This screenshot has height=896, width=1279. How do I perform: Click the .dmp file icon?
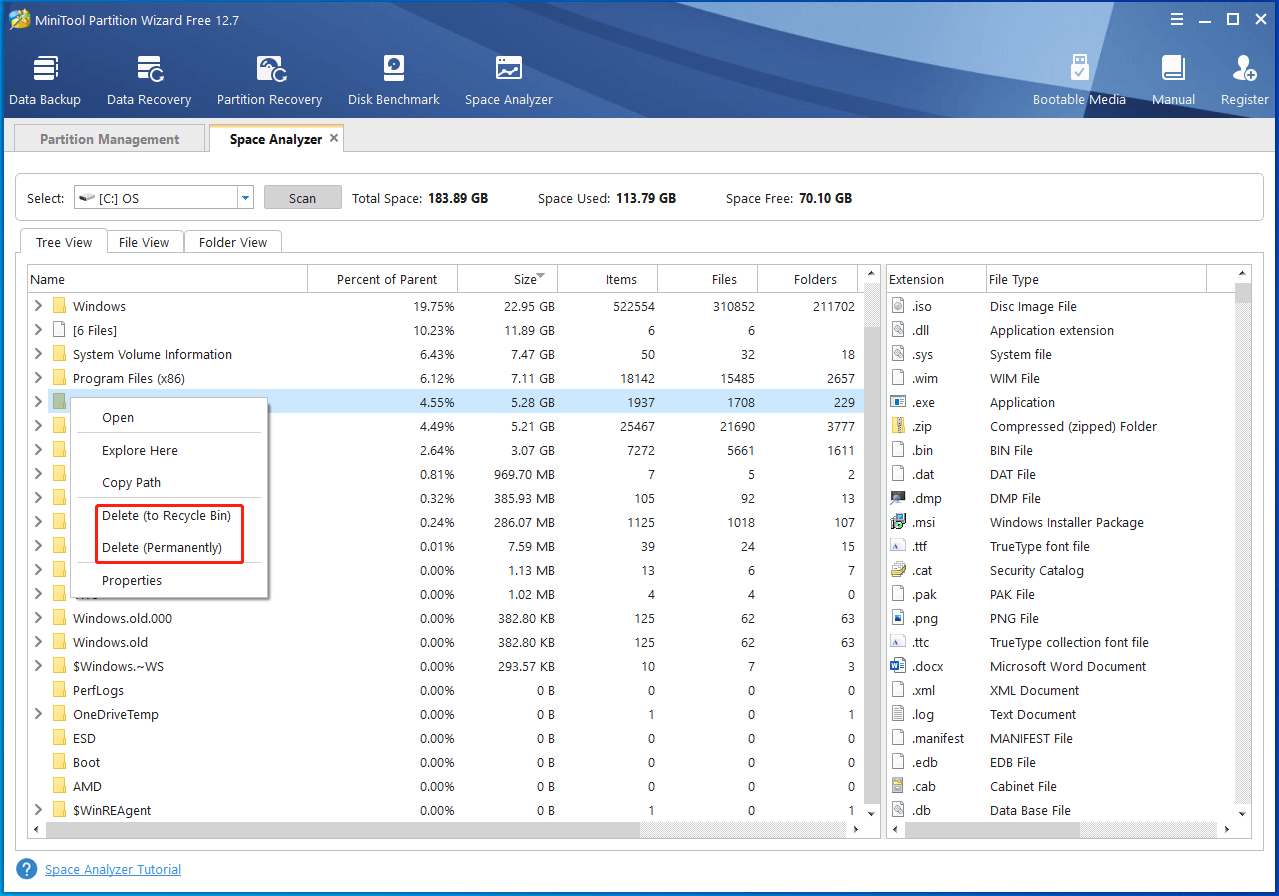(898, 498)
